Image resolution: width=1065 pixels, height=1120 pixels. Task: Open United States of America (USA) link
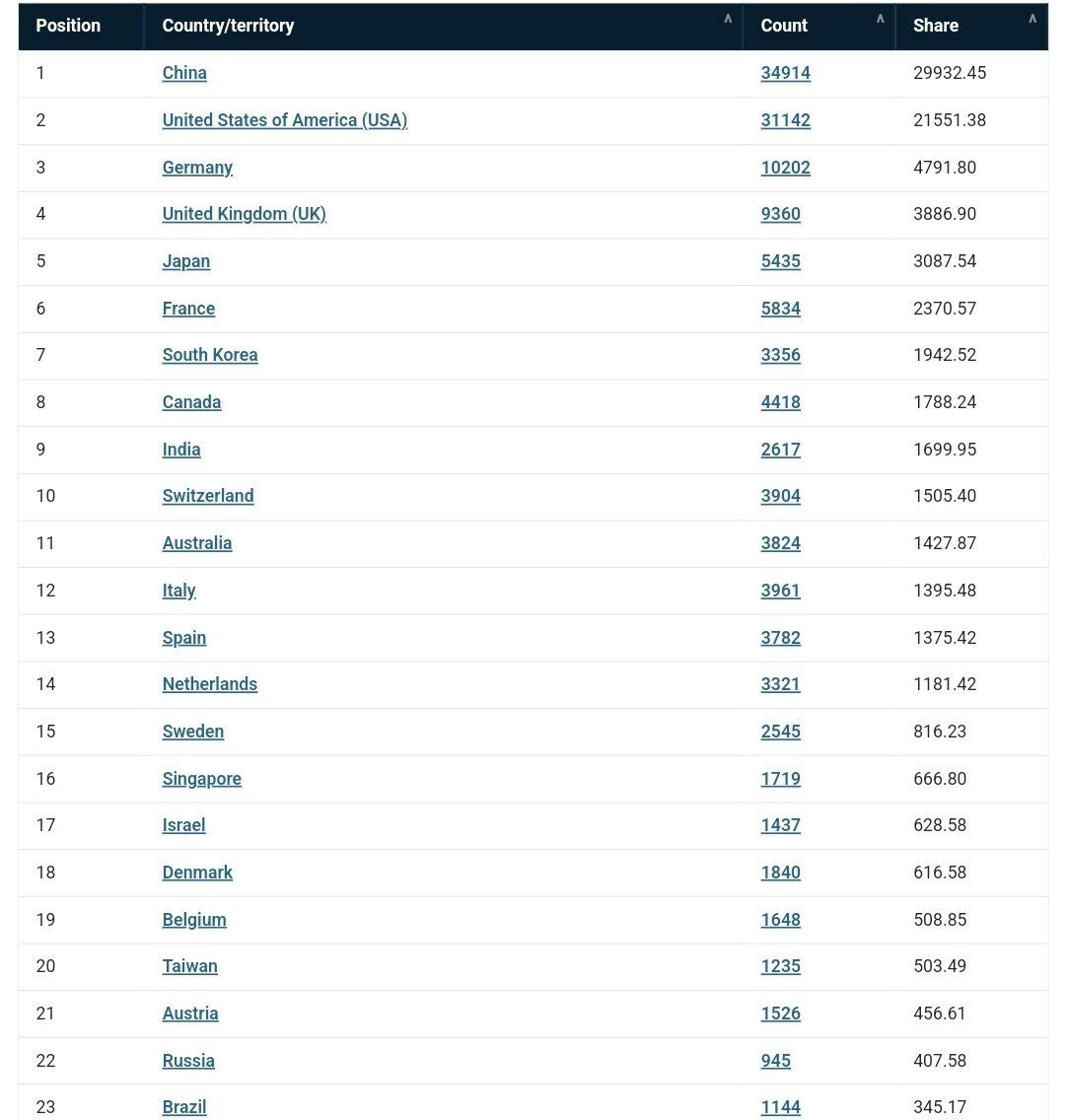pyautogui.click(x=284, y=120)
